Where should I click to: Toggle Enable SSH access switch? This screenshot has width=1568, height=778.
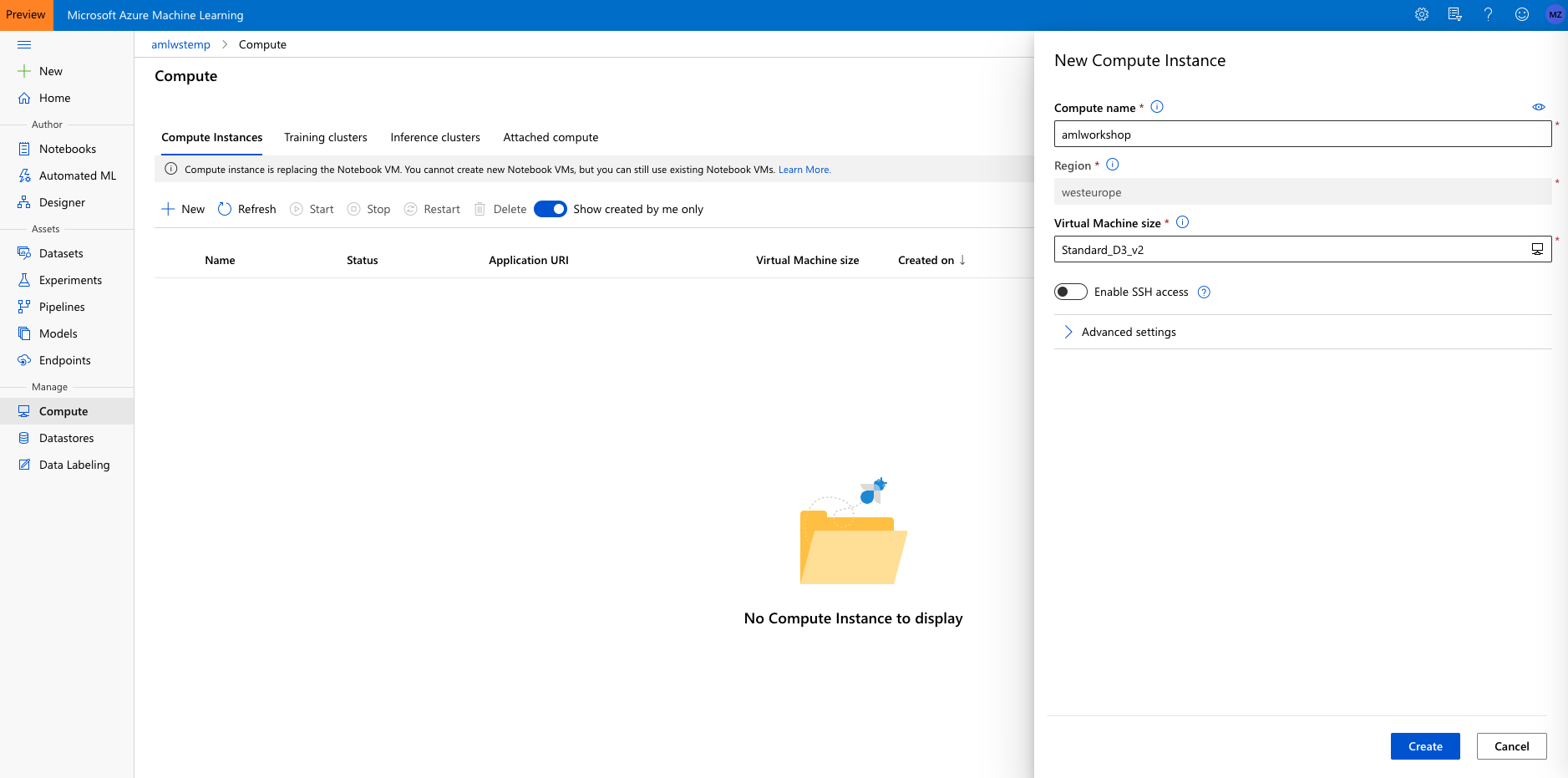tap(1071, 292)
